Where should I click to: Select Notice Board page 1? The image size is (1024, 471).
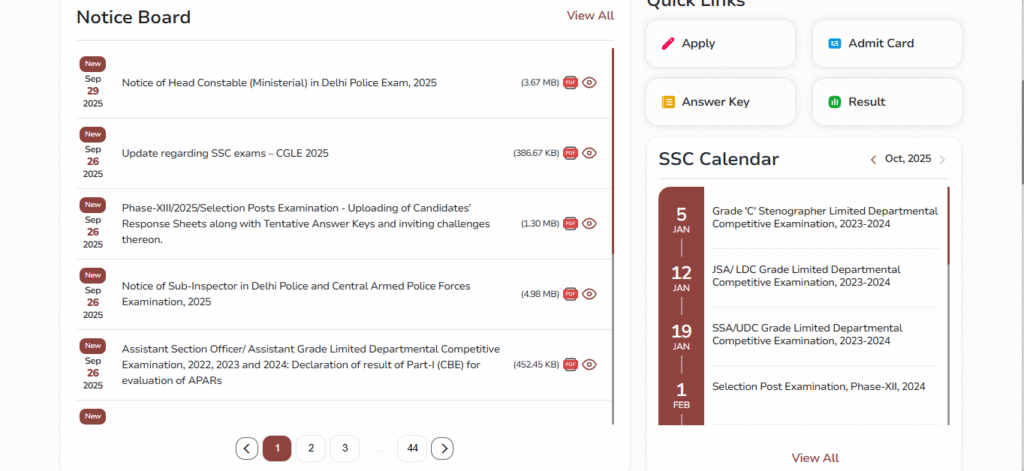(277, 448)
